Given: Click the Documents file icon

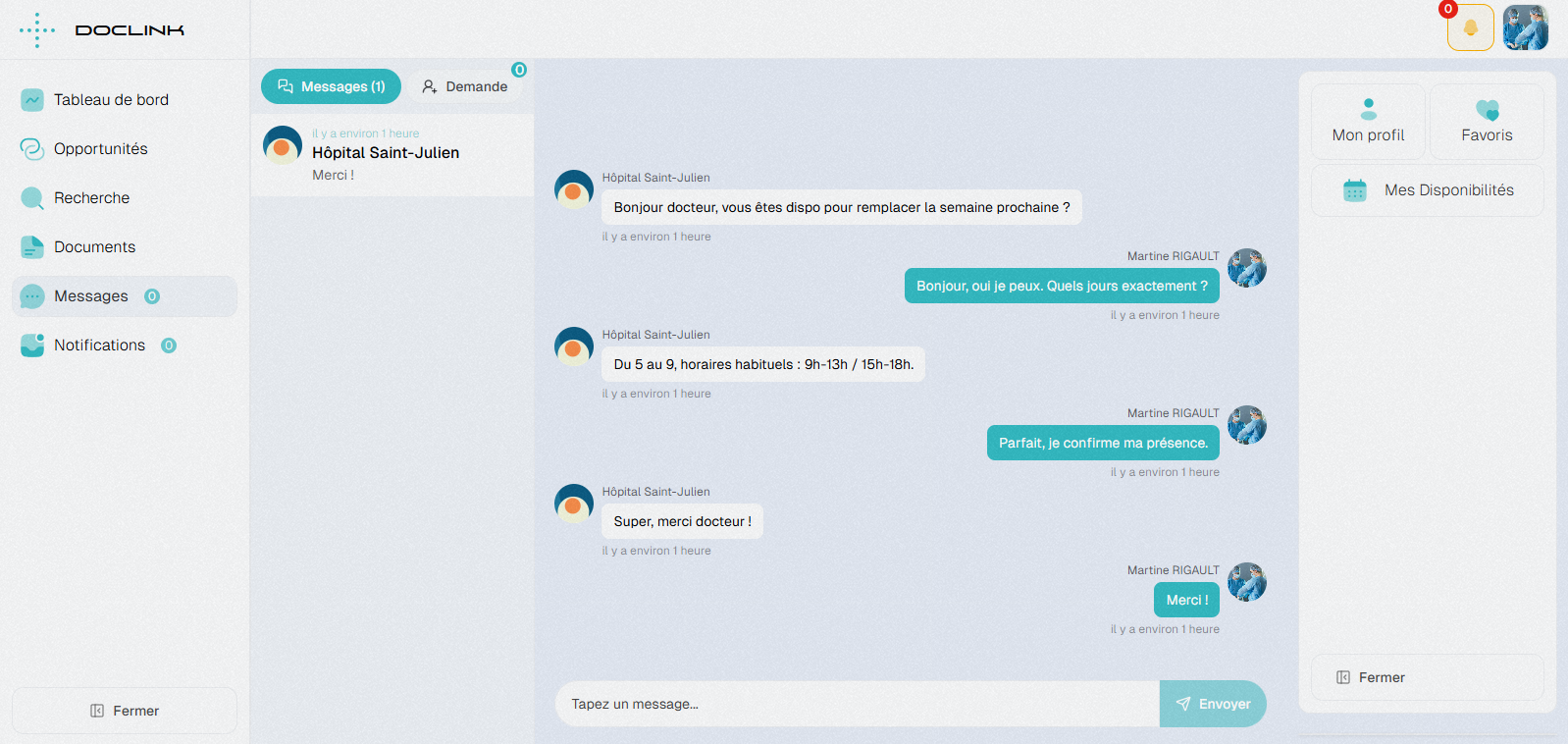Looking at the screenshot, I should [x=32, y=247].
